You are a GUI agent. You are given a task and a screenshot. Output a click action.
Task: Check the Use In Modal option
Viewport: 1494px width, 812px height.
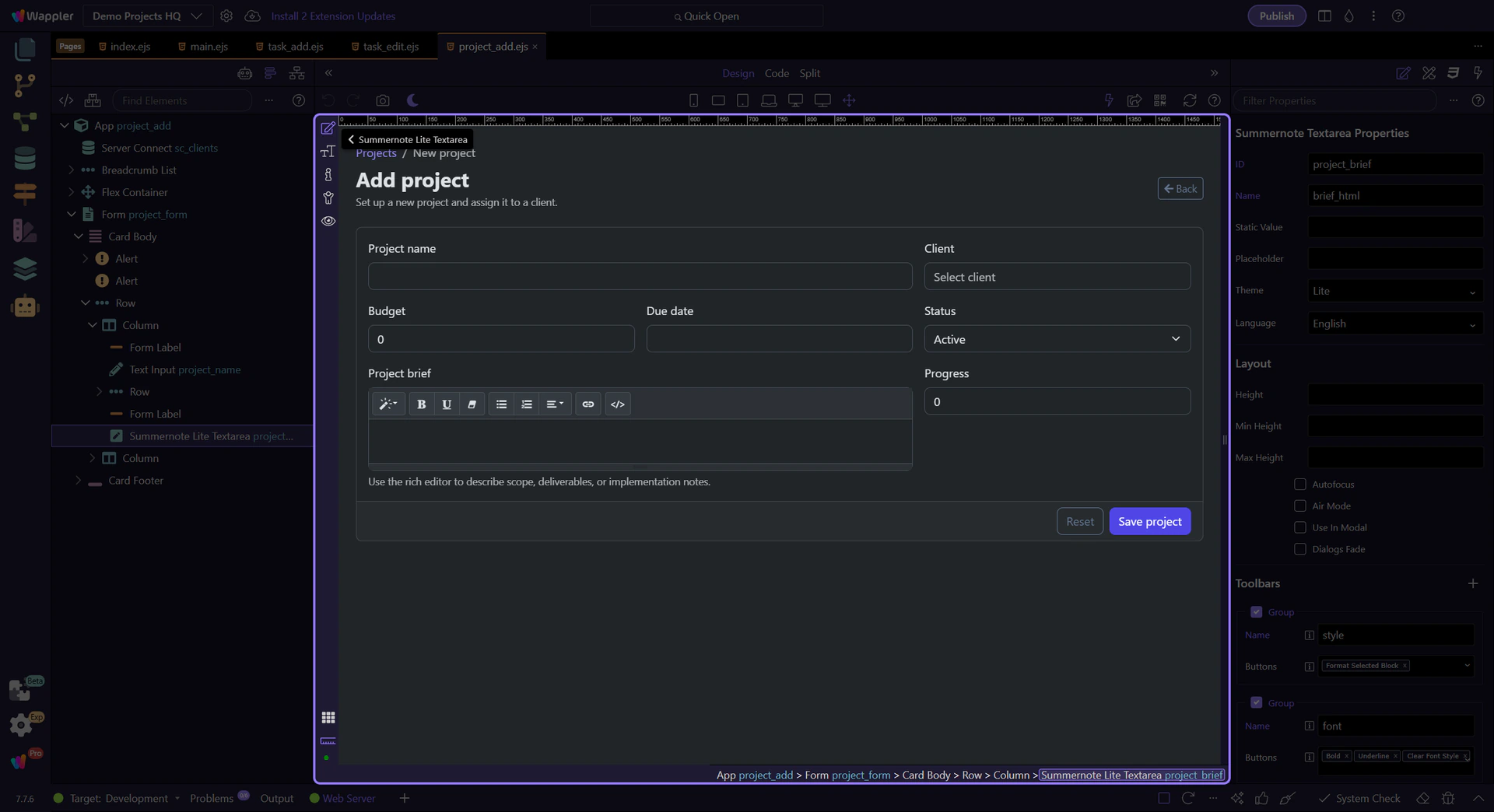pos(1299,528)
